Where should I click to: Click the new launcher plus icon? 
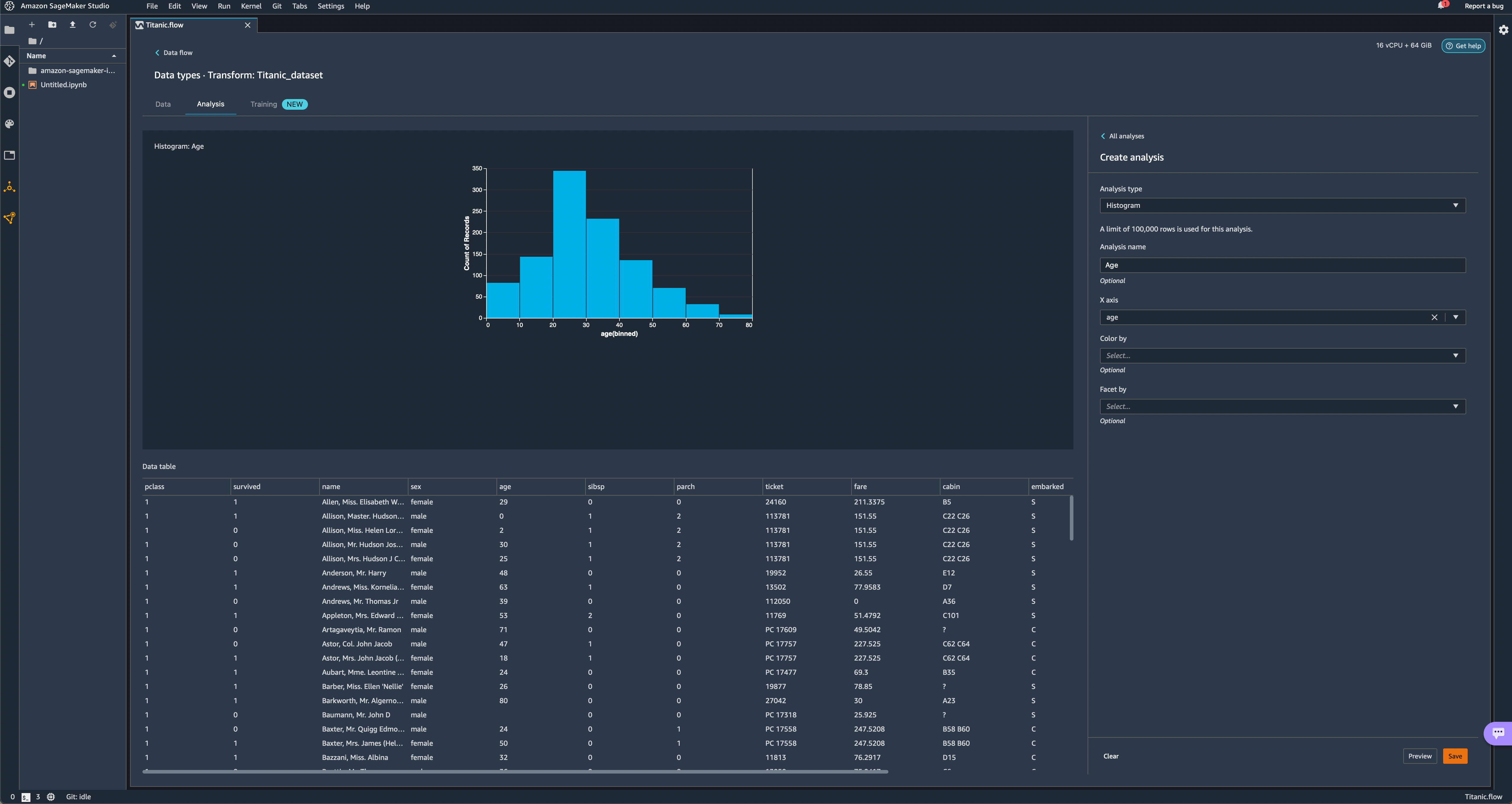pos(32,25)
